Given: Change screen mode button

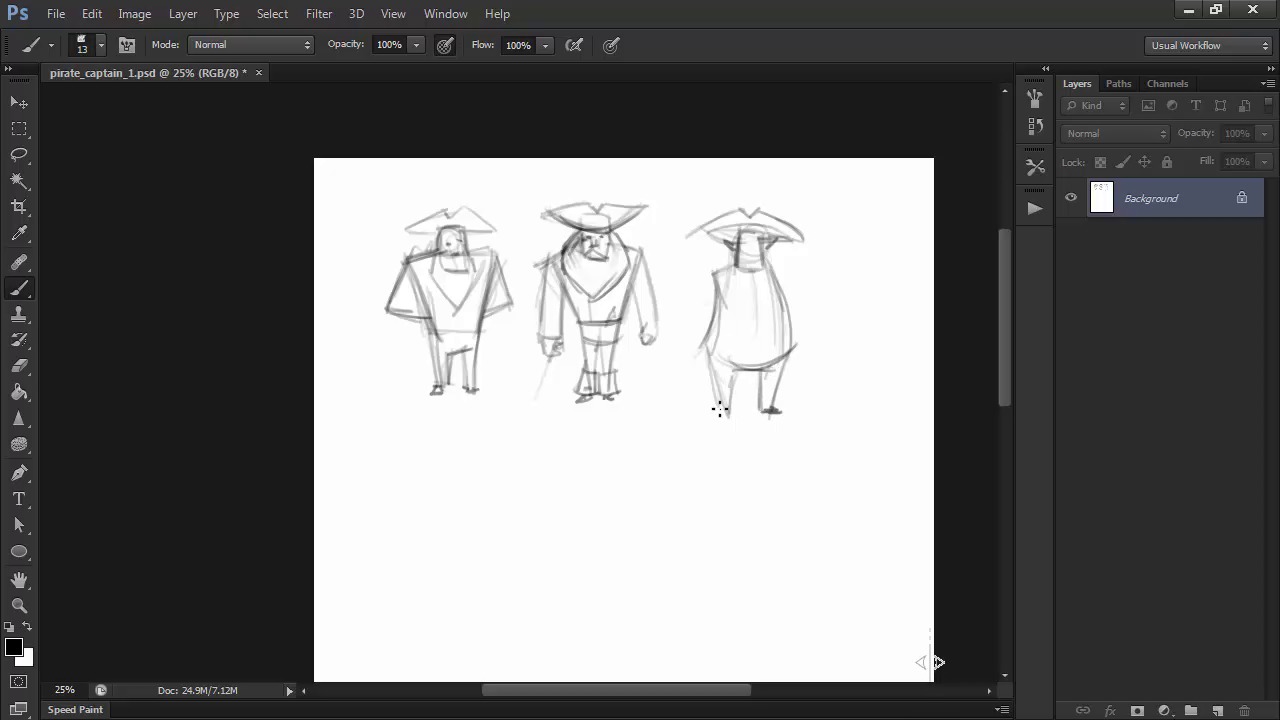Looking at the screenshot, I should pos(19,709).
